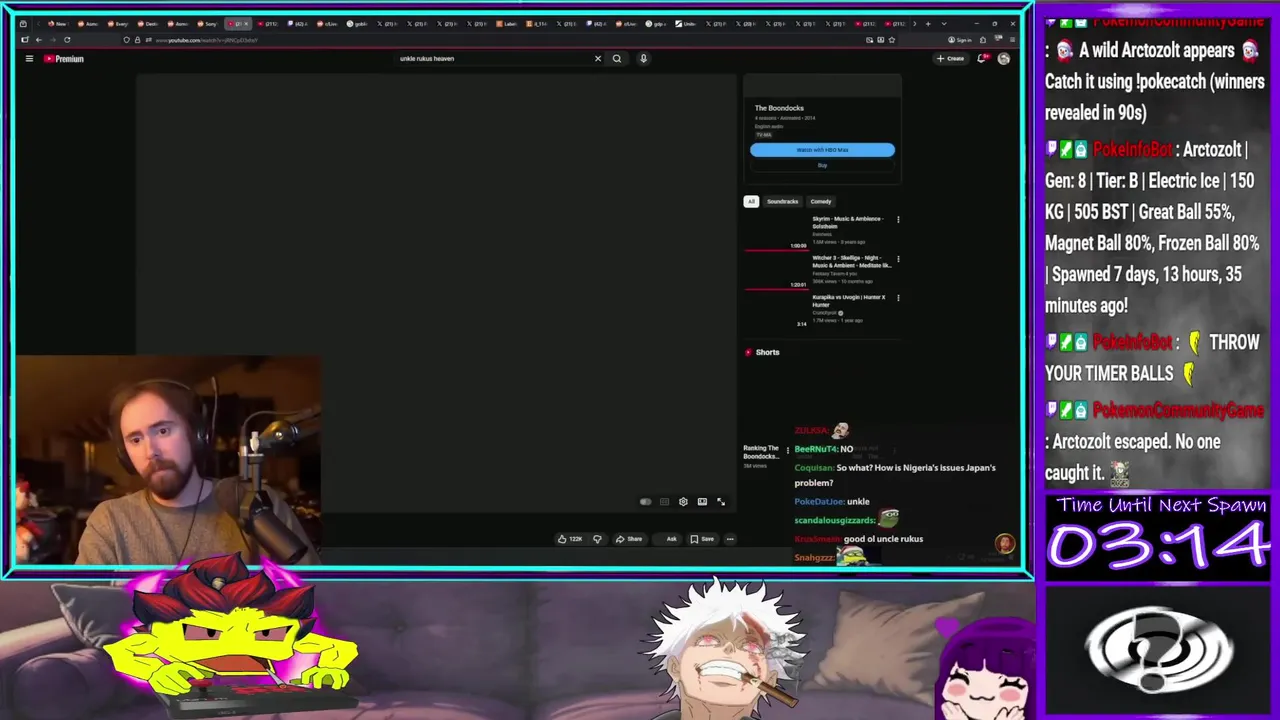The image size is (1280, 720).
Task: Open browser bookmark star icon
Action: [891, 40]
